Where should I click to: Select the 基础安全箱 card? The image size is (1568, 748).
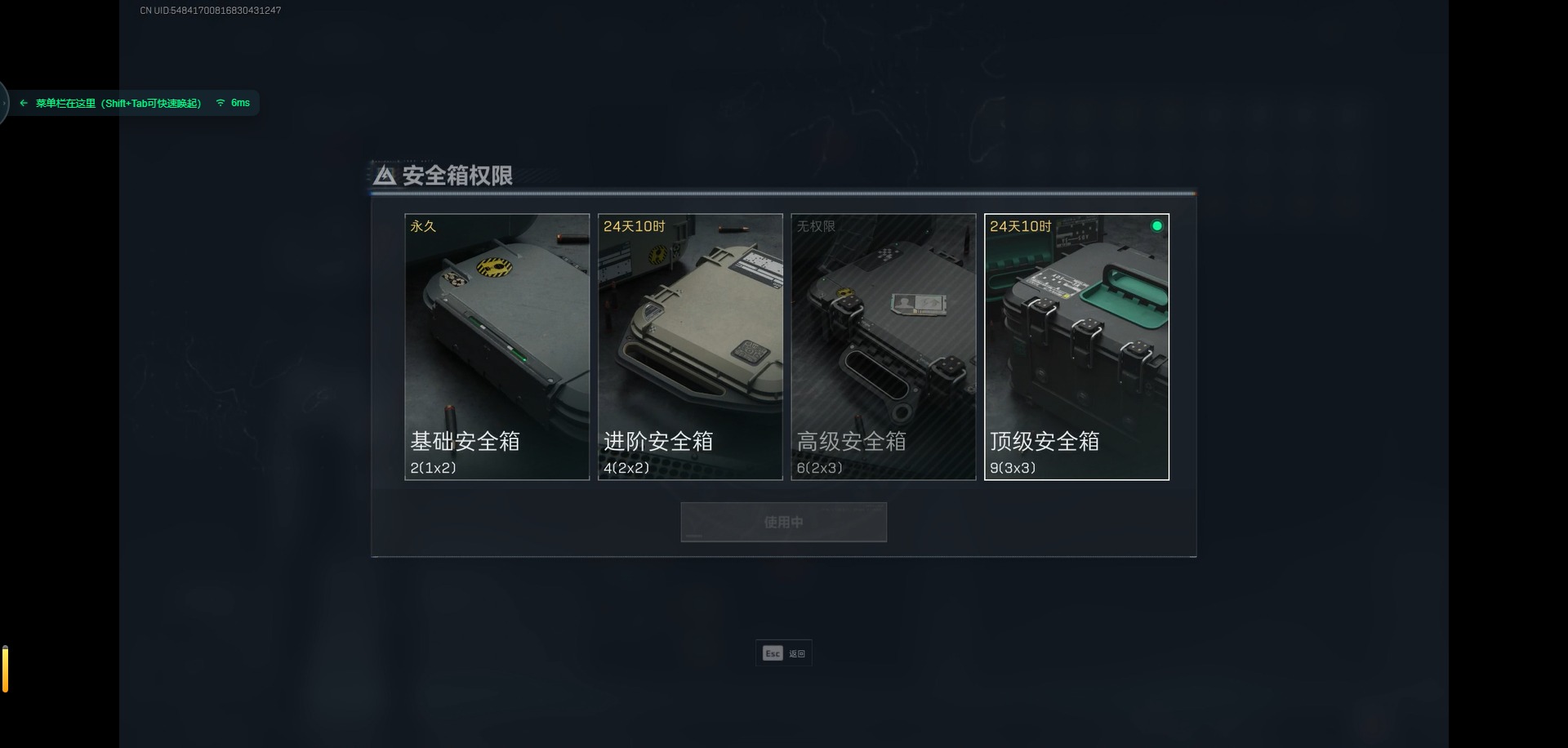497,347
